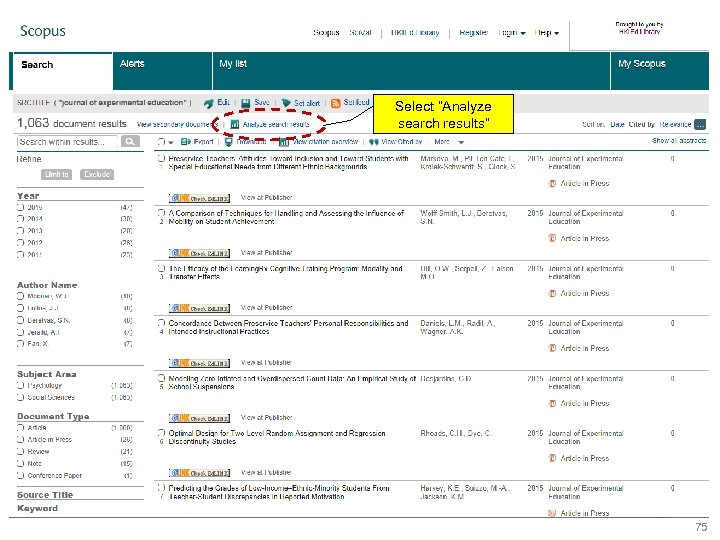
Task: Switch to the My list tab
Action: pos(411,71)
